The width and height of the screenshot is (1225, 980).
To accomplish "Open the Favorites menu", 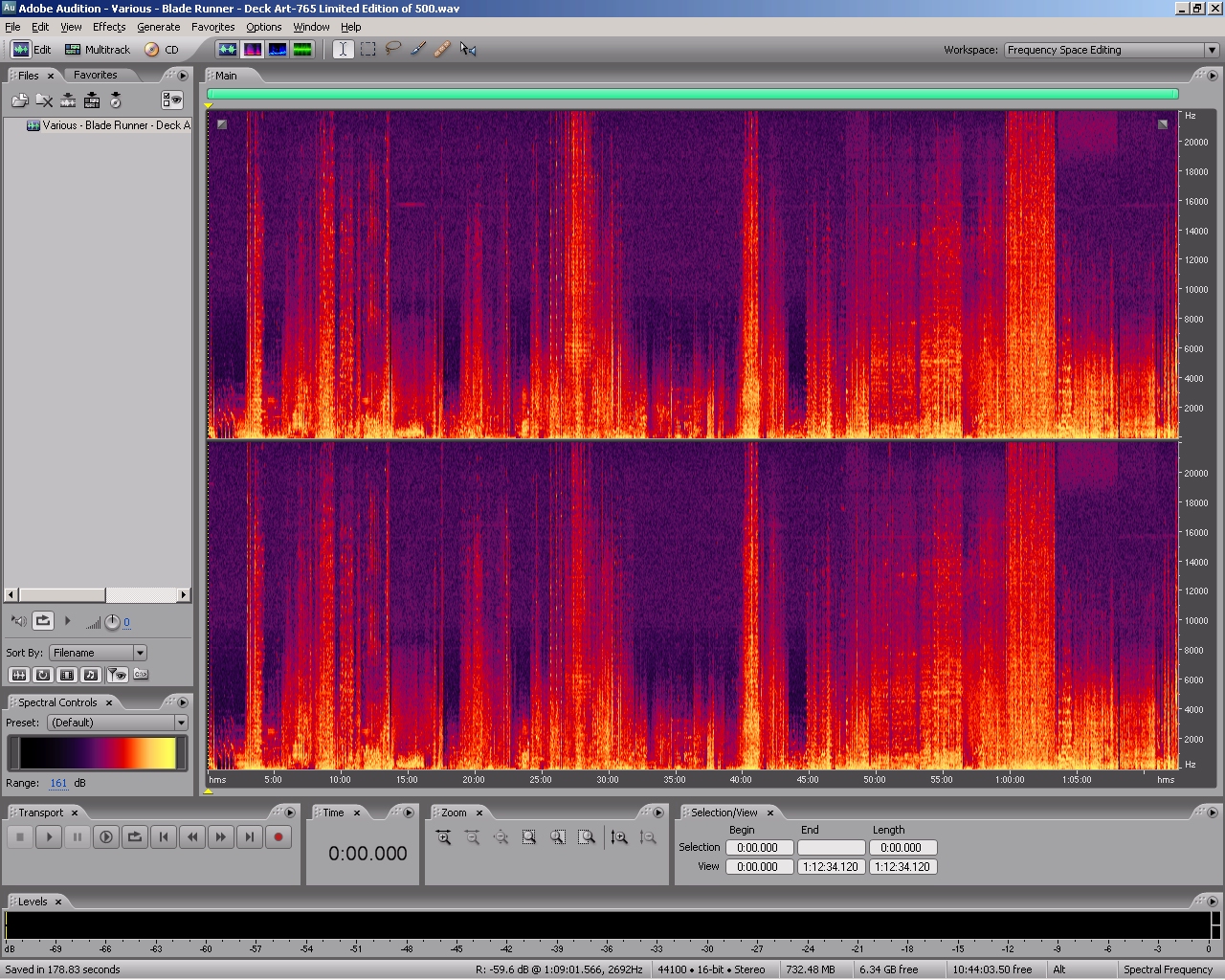I will click(212, 27).
